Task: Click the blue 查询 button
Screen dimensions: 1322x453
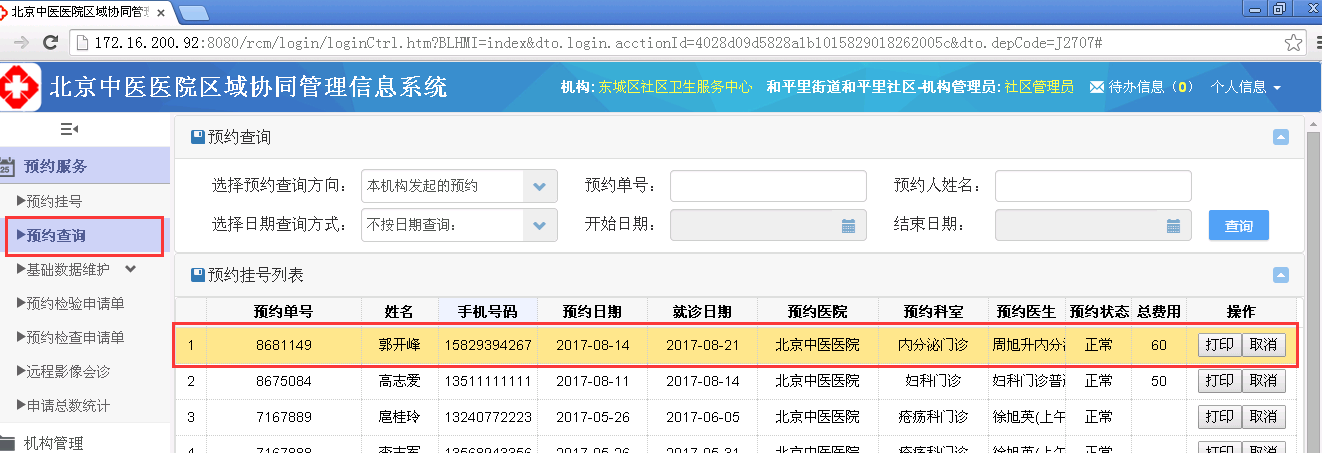Action: tap(1238, 226)
